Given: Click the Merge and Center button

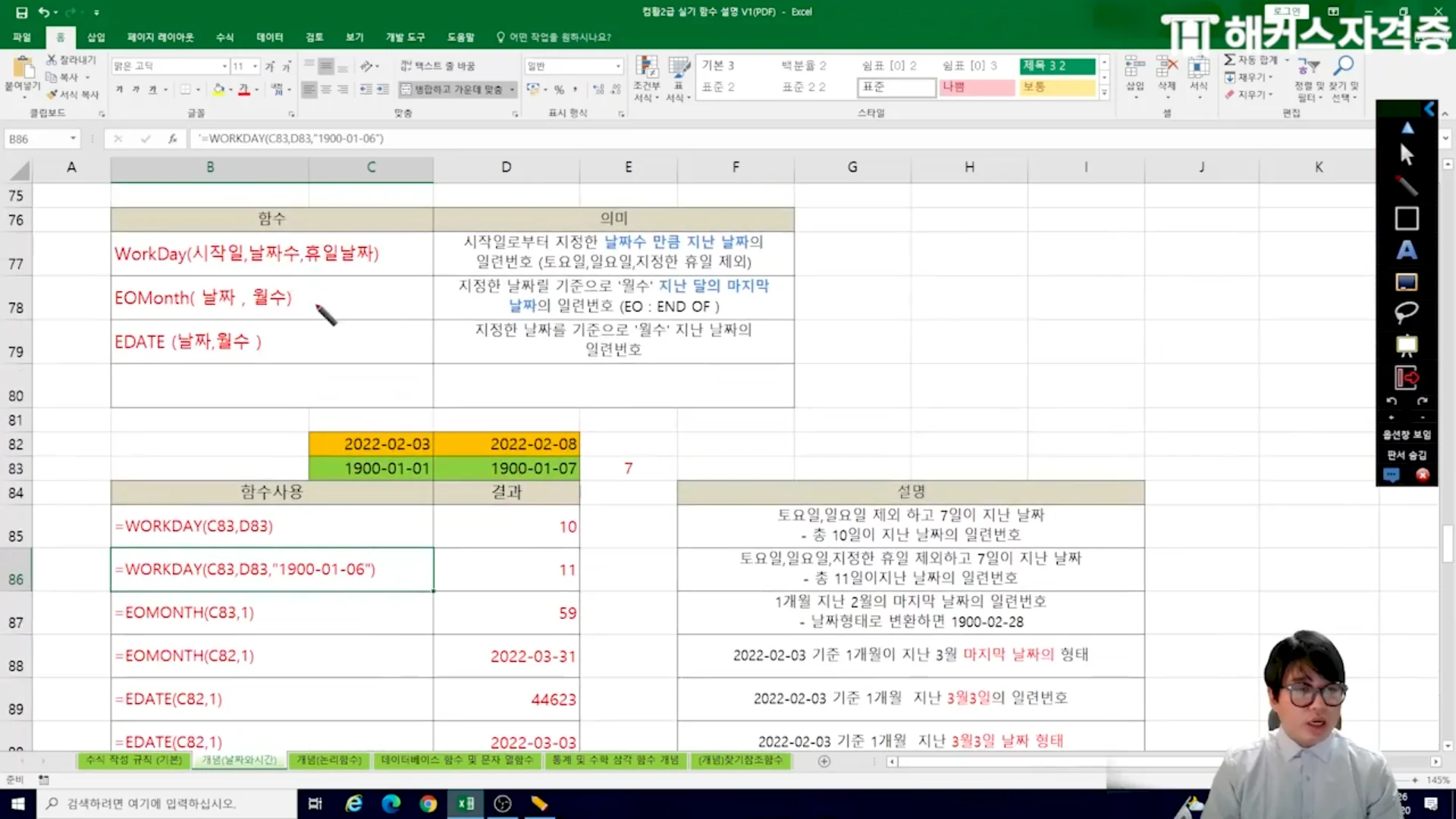Looking at the screenshot, I should click(452, 89).
